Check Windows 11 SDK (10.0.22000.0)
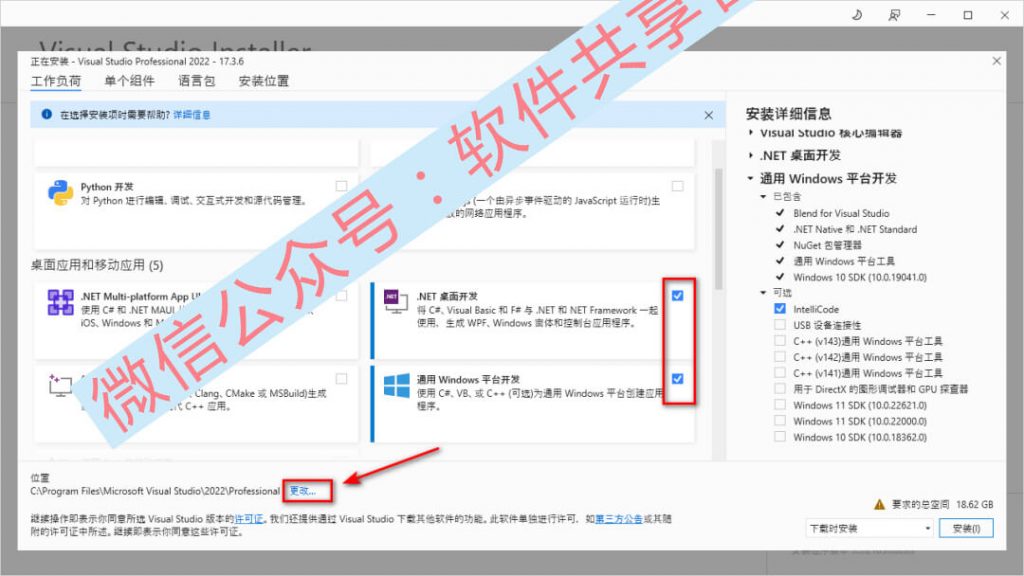The width and height of the screenshot is (1024, 576). (780, 421)
